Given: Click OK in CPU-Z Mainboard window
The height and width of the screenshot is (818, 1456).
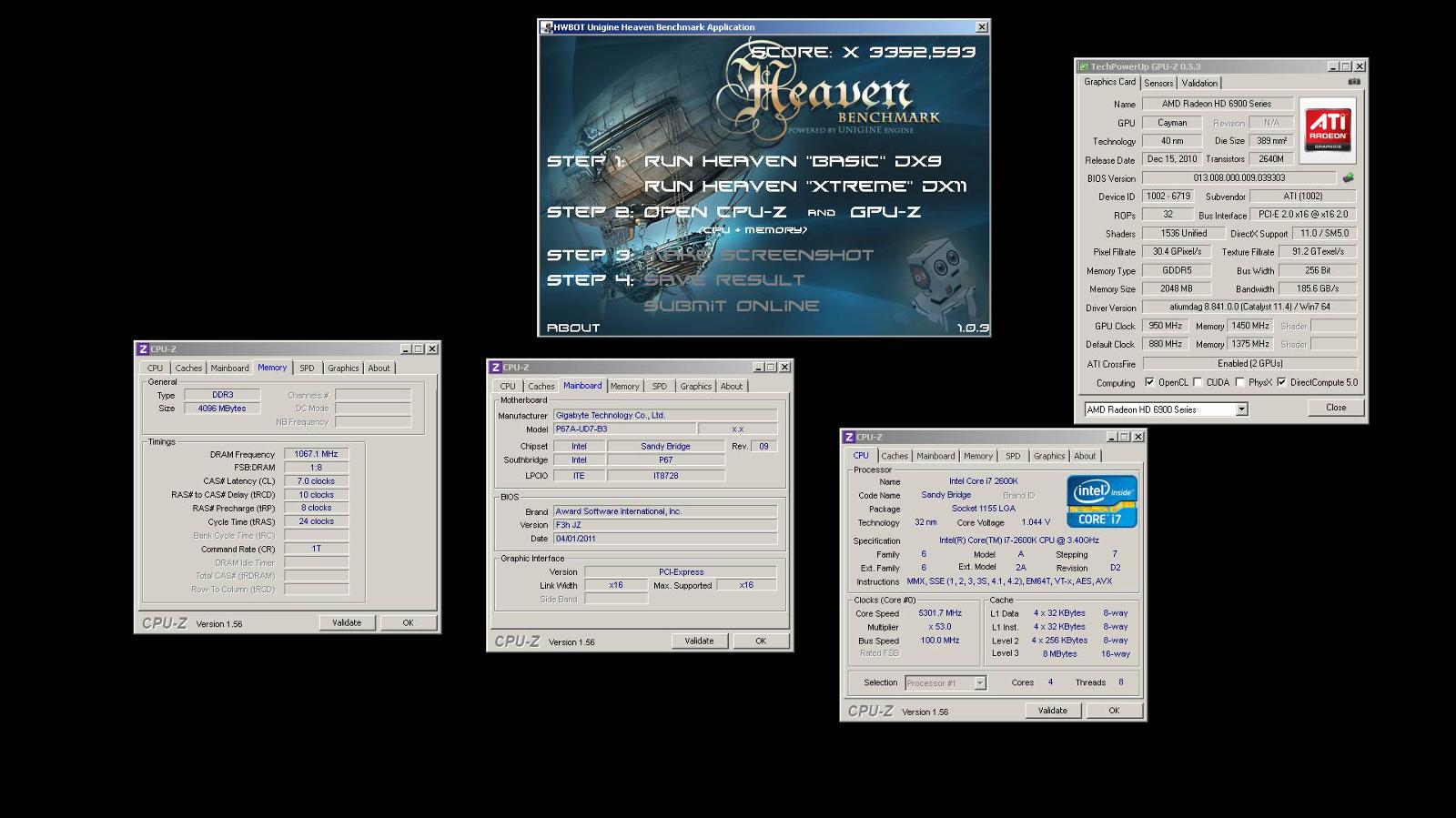Looking at the screenshot, I should tap(761, 641).
